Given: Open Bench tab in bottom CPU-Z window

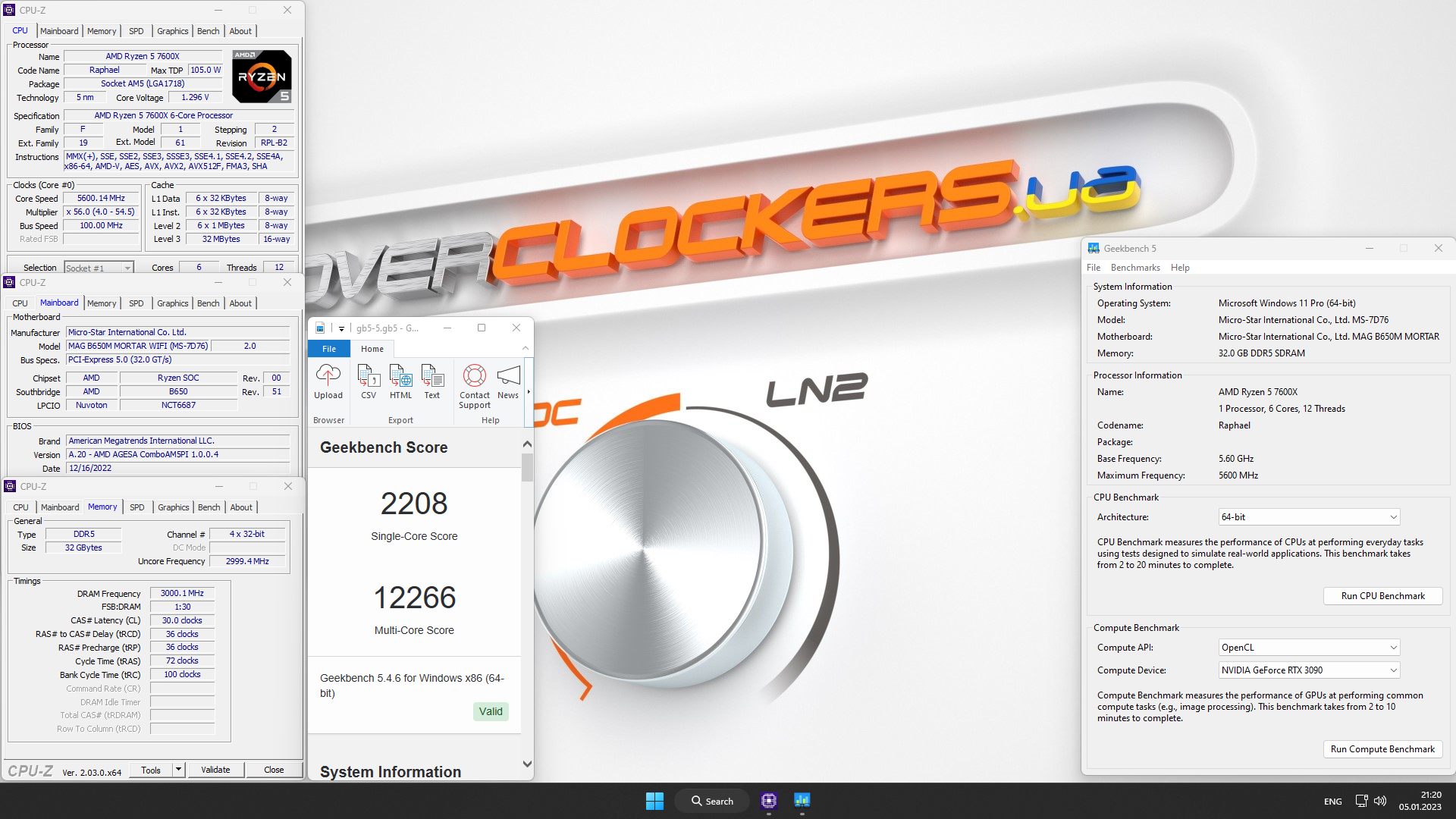Looking at the screenshot, I should point(209,507).
